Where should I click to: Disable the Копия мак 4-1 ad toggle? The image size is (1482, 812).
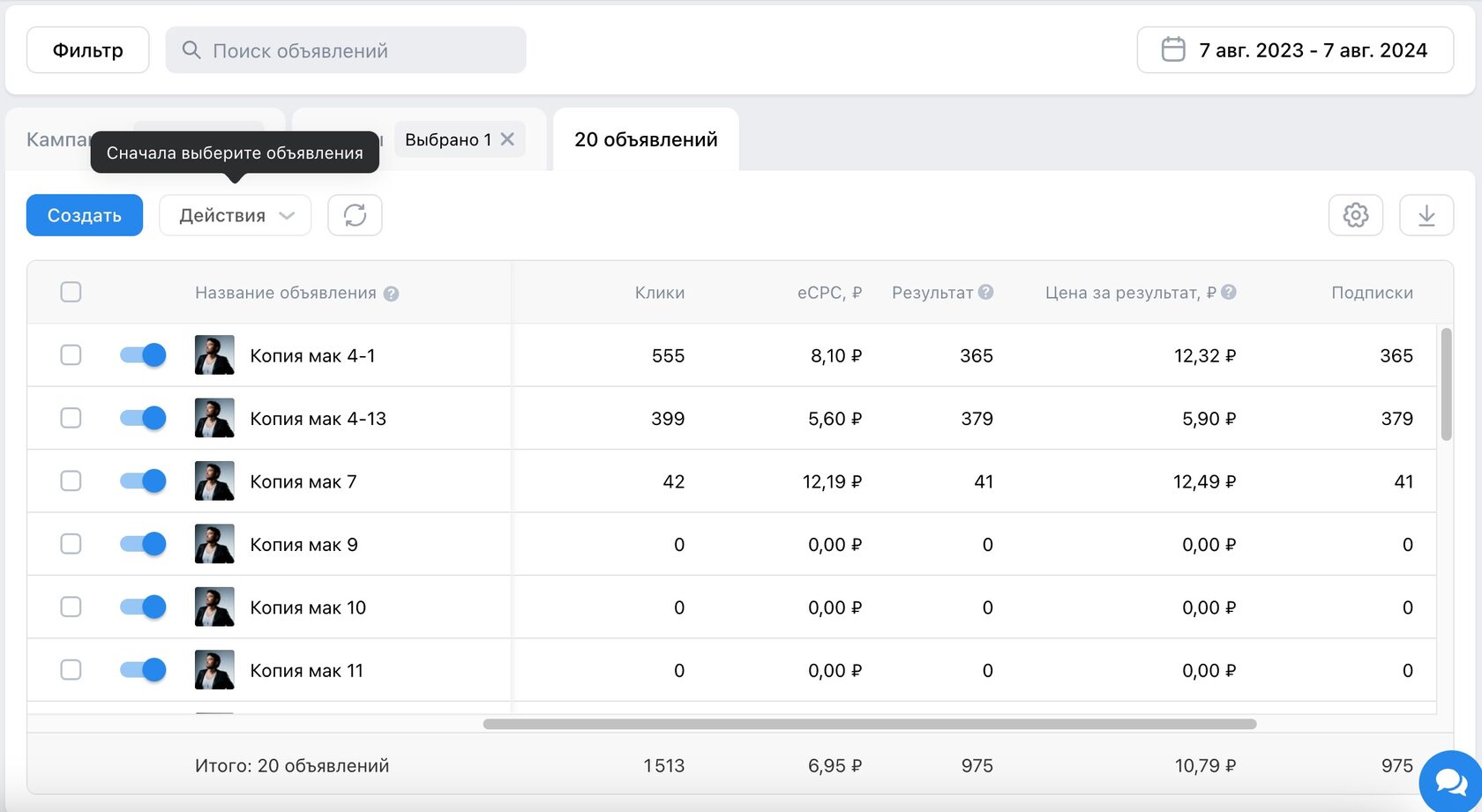click(143, 354)
